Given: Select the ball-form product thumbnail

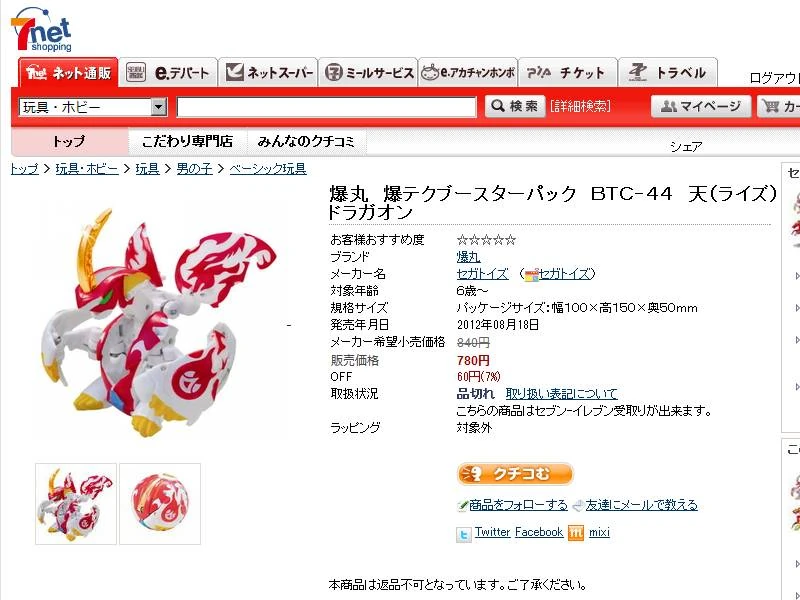Looking at the screenshot, I should point(160,504).
